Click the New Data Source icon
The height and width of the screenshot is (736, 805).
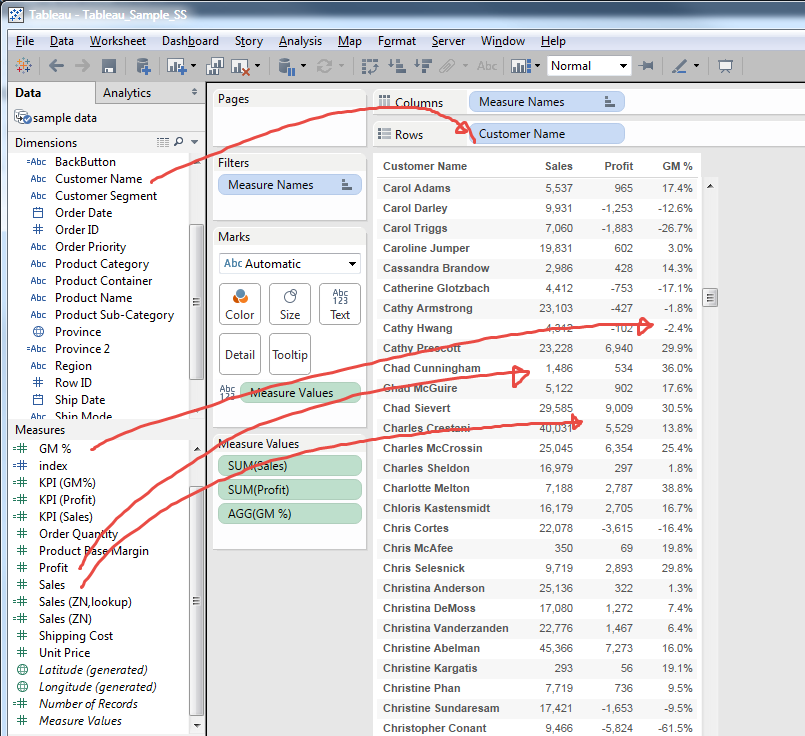click(143, 66)
